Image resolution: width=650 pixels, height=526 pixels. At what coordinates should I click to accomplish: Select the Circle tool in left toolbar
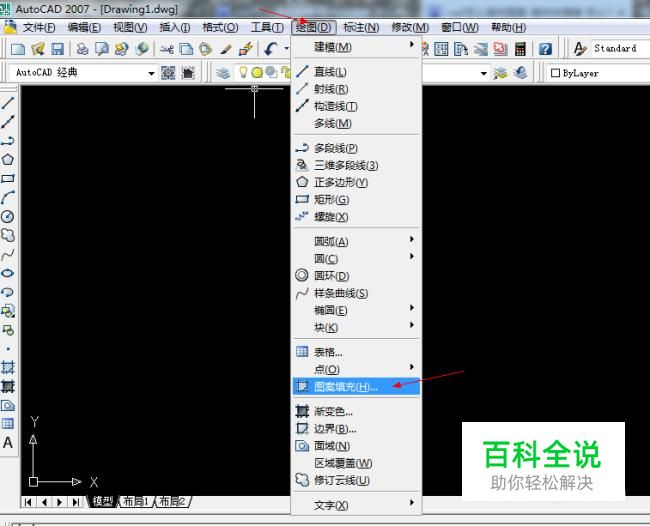[x=8, y=216]
